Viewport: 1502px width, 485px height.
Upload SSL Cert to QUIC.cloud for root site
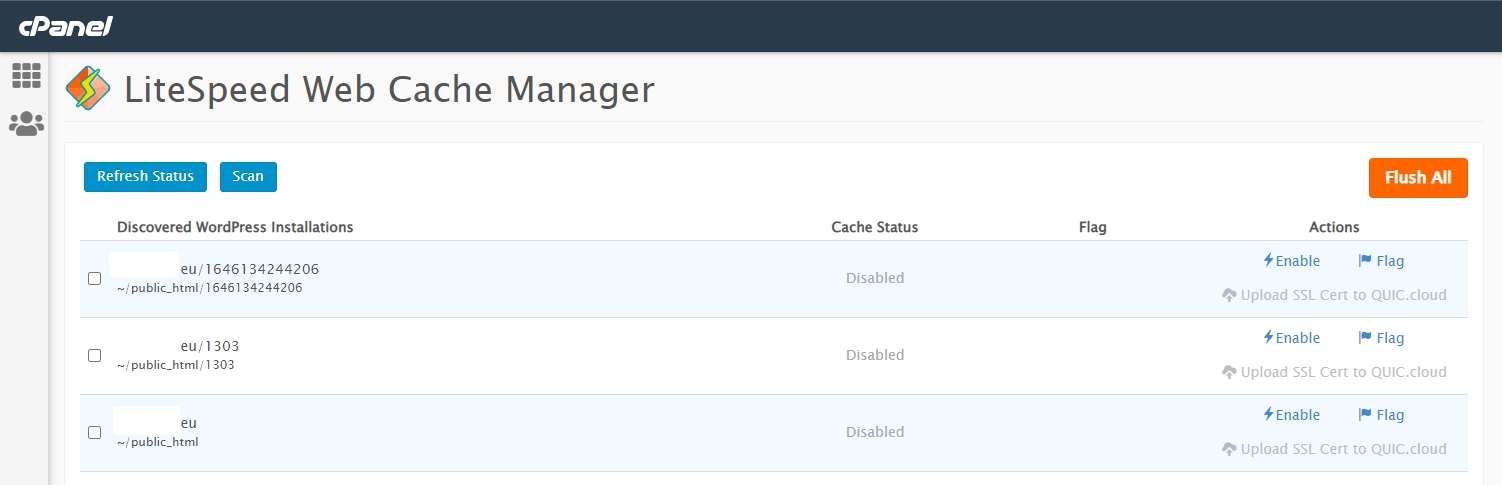click(x=1334, y=449)
